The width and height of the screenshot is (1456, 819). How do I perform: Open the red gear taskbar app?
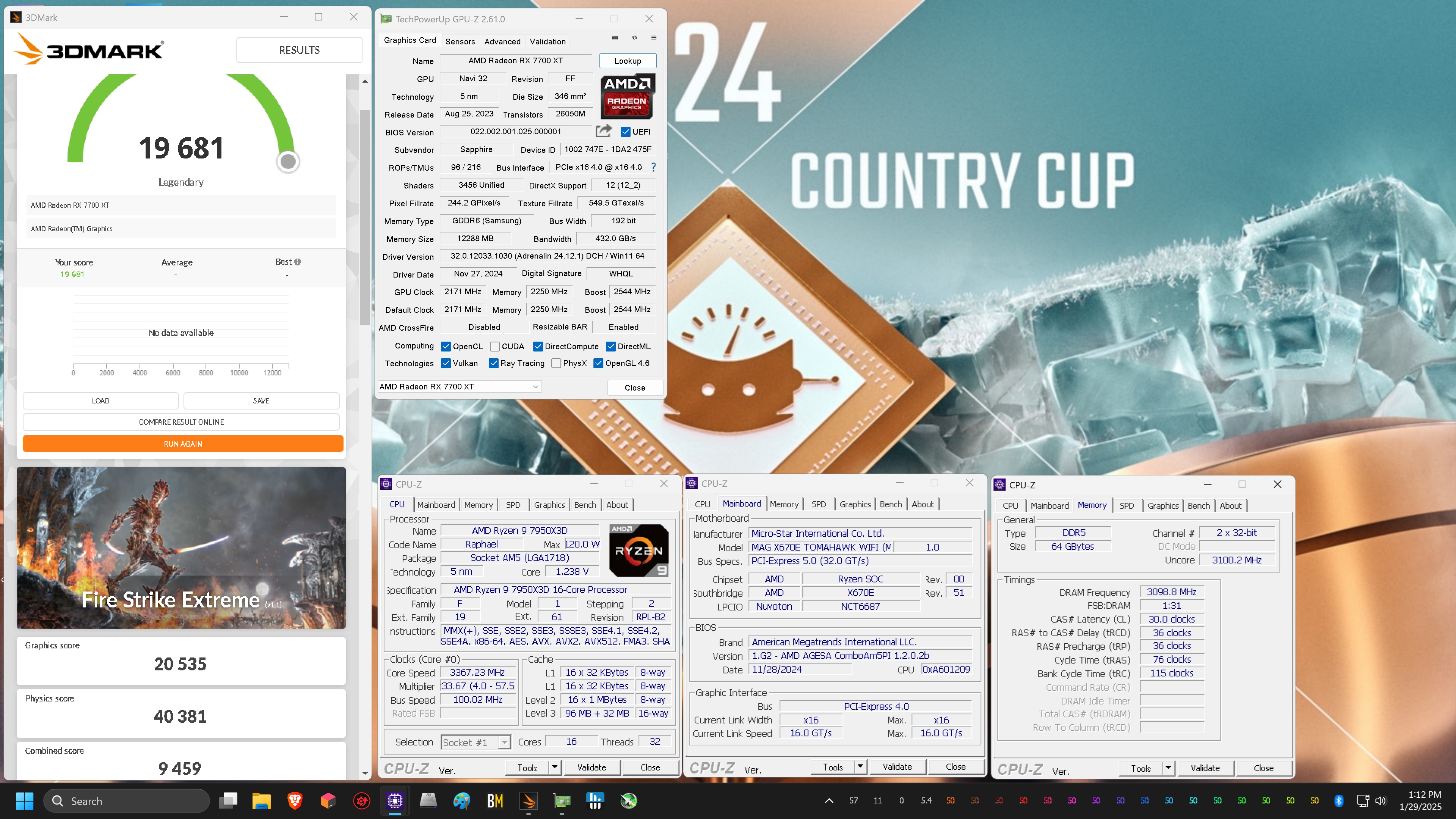[361, 800]
